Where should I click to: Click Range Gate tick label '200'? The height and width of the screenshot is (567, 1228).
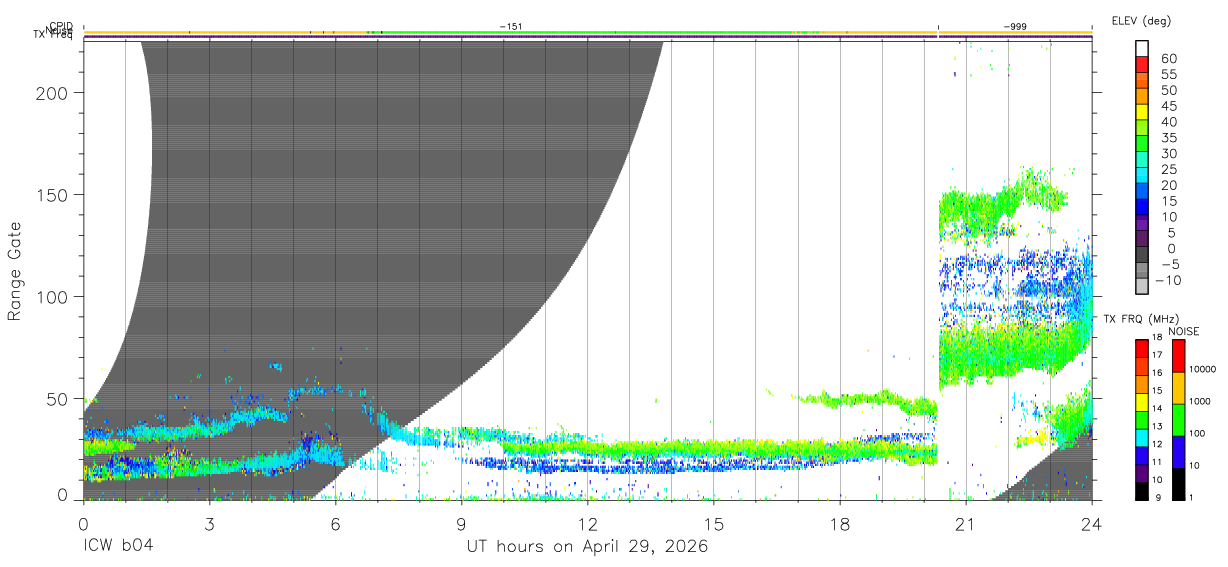(54, 92)
